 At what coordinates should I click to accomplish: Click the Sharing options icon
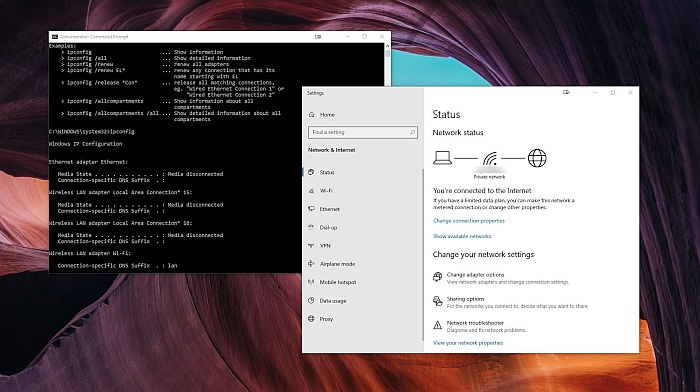point(438,301)
